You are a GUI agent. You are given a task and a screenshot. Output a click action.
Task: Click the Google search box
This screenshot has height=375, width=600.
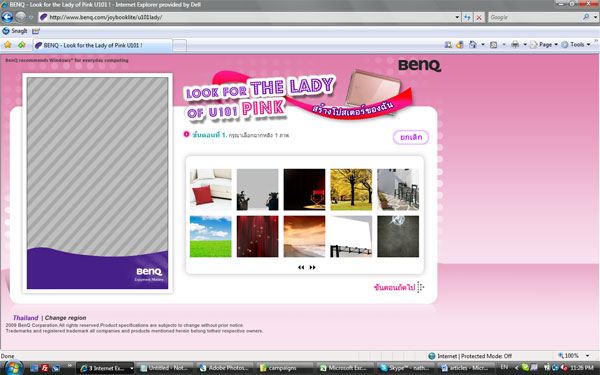(535, 17)
